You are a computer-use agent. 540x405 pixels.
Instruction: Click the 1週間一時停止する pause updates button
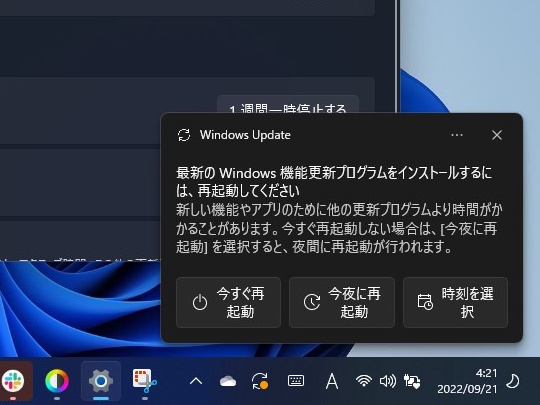coord(288,104)
